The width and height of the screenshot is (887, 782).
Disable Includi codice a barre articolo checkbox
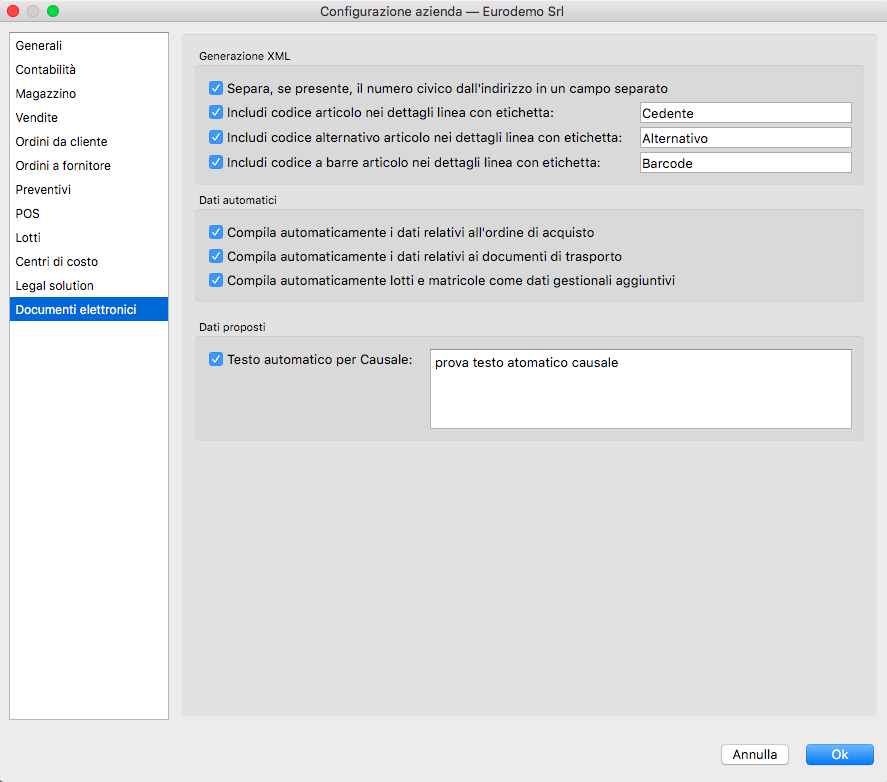pos(216,162)
